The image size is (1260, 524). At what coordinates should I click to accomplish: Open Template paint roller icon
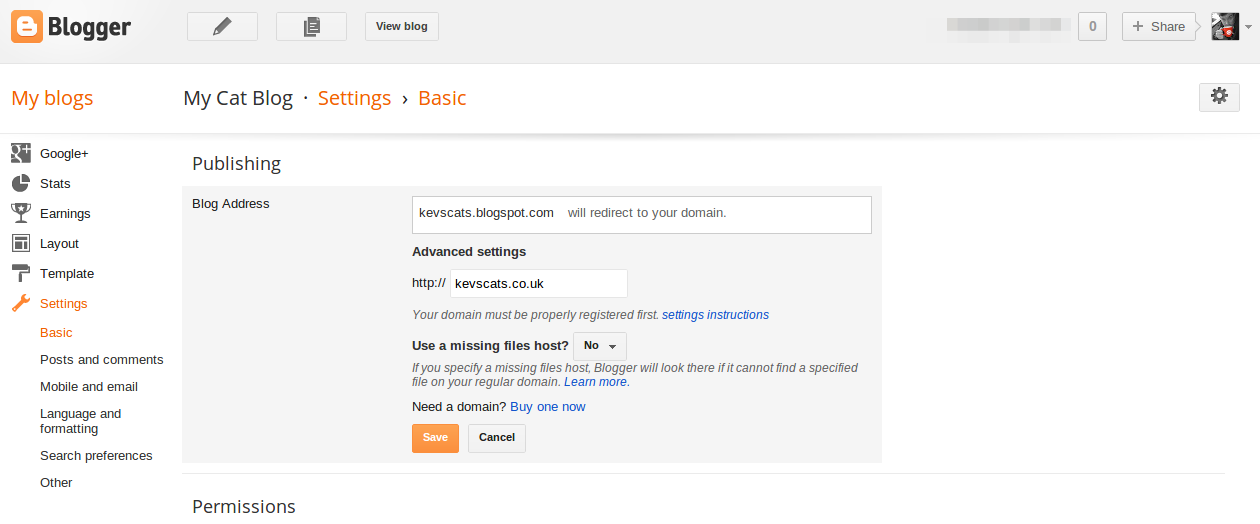[x=21, y=273]
